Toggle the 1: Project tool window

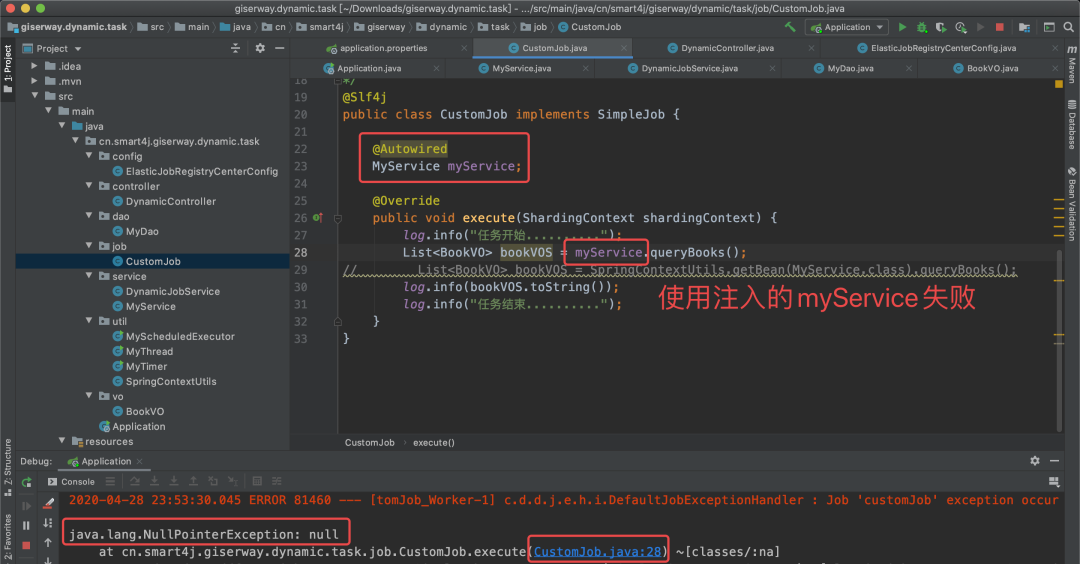pyautogui.click(x=8, y=69)
